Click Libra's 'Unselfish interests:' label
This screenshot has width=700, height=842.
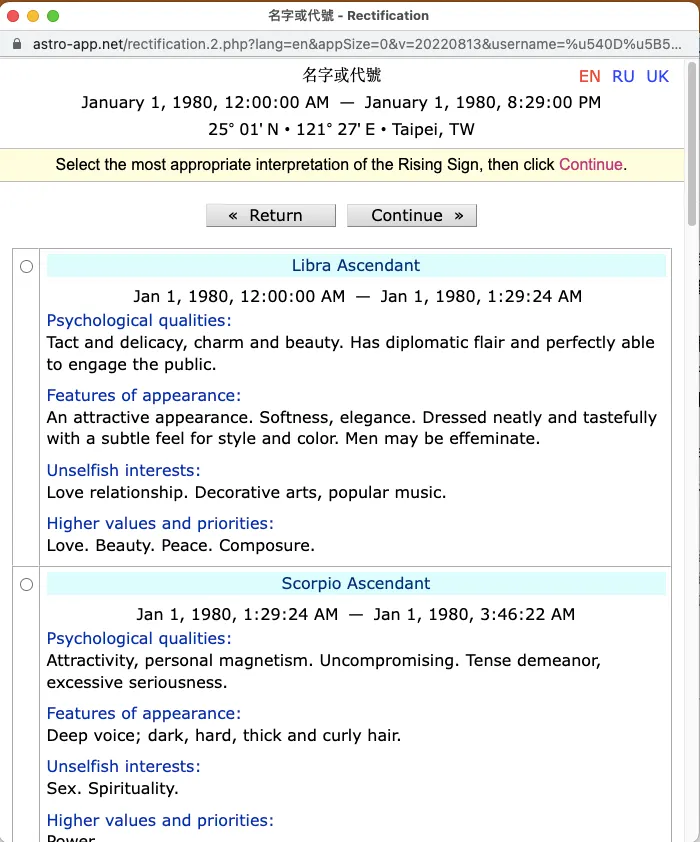[x=123, y=470]
